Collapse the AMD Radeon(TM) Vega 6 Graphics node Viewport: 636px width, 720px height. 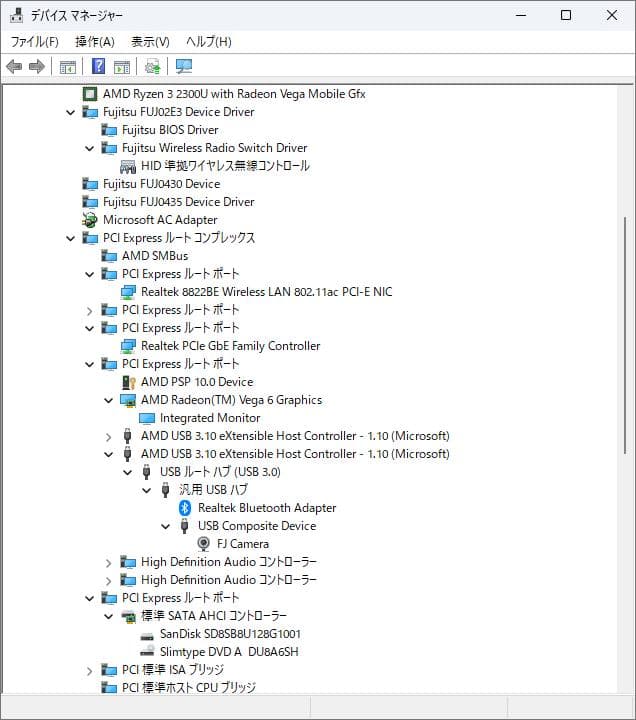pyautogui.click(x=108, y=400)
